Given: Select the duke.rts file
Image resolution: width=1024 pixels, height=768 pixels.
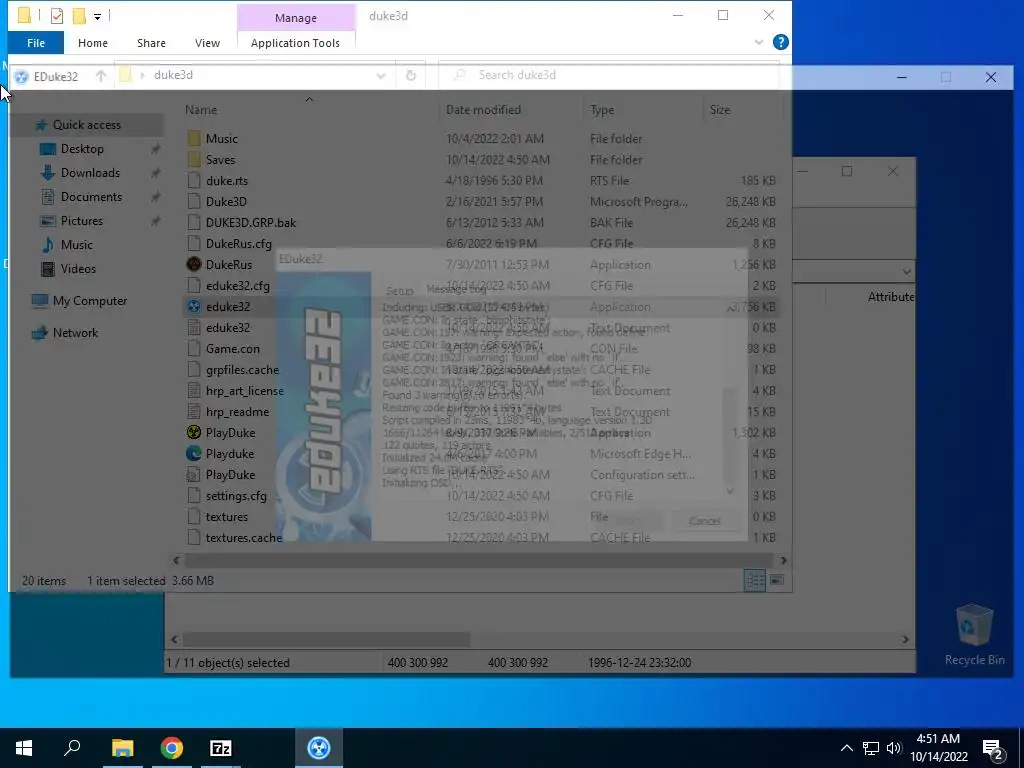Looking at the screenshot, I should coord(227,181).
